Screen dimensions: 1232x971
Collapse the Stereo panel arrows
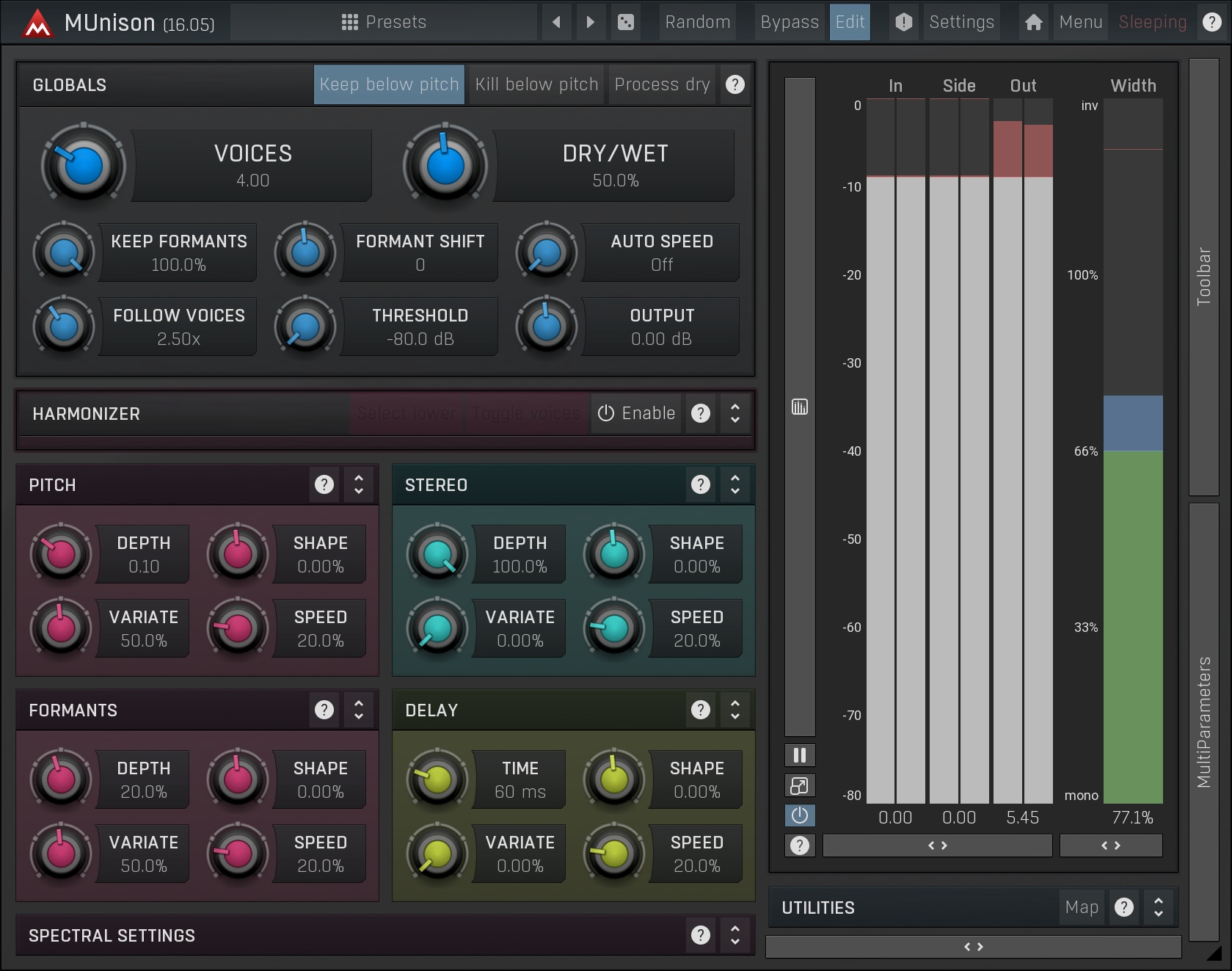point(735,484)
